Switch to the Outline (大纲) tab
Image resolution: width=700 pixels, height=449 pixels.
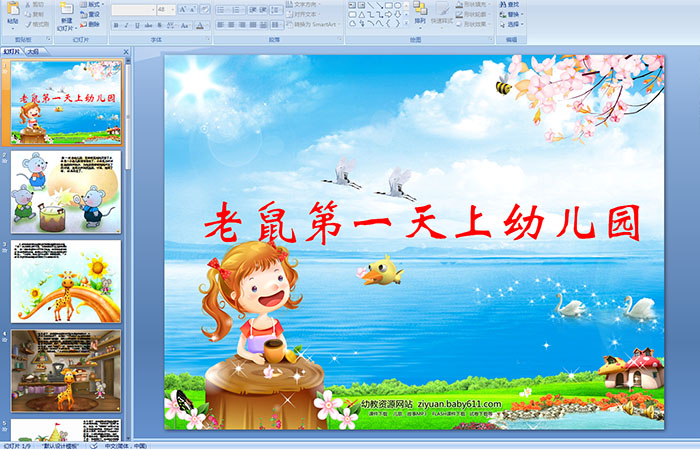[33, 50]
